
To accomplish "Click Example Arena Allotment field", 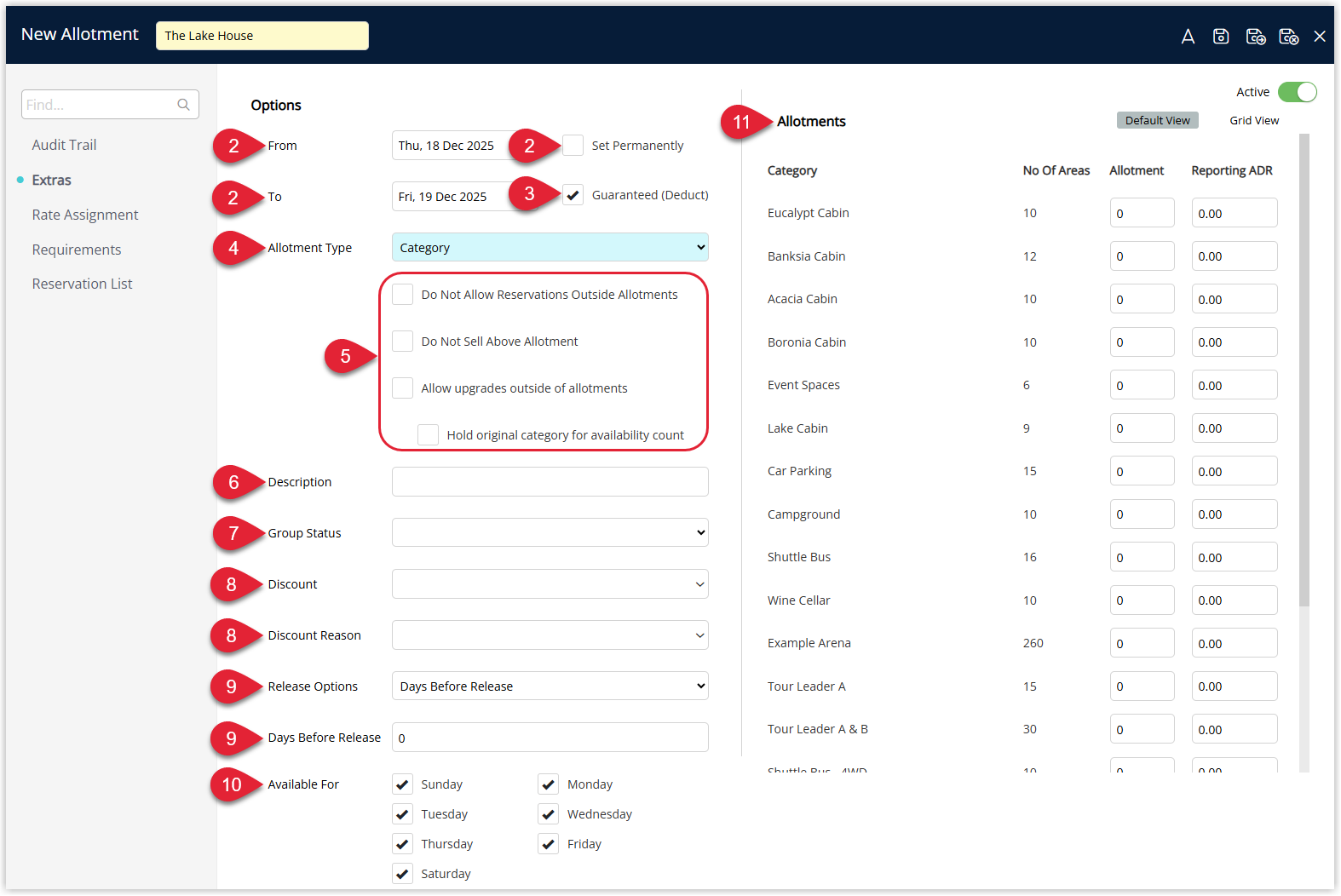I will 1142,643.
